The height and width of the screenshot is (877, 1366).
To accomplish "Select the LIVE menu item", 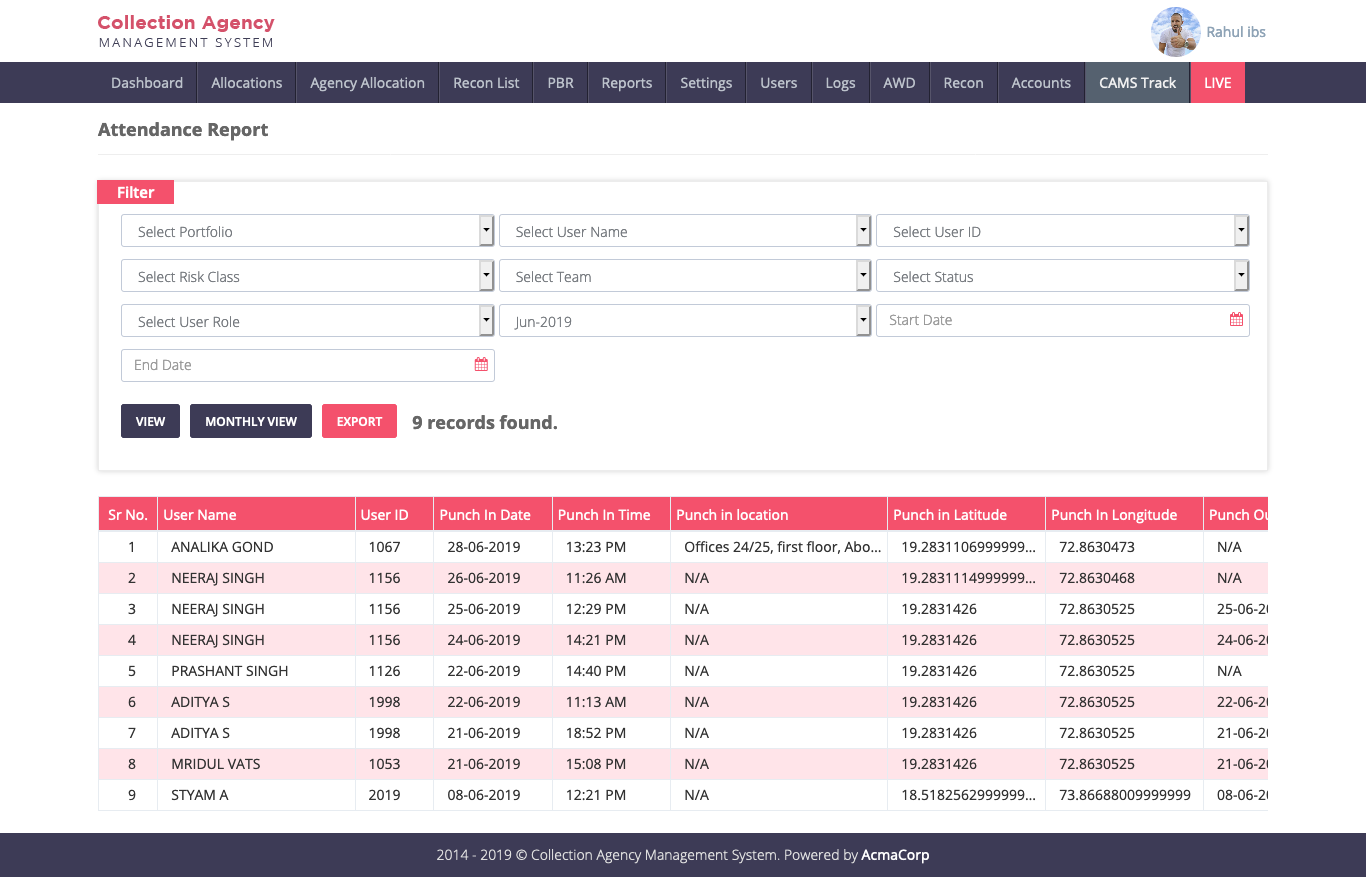I will click(x=1217, y=83).
